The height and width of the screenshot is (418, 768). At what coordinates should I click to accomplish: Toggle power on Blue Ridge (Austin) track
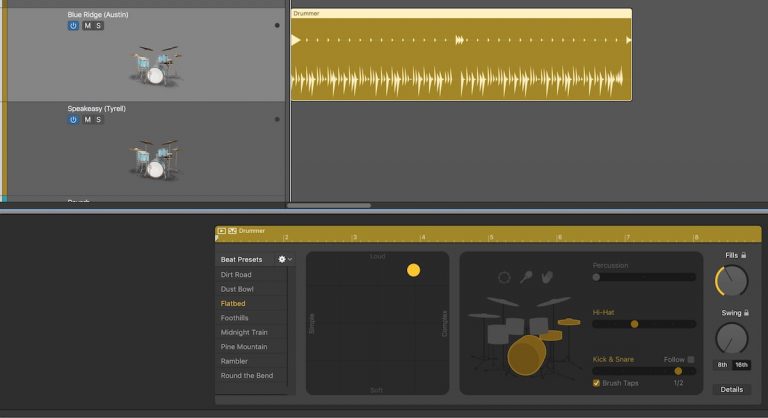[73, 25]
